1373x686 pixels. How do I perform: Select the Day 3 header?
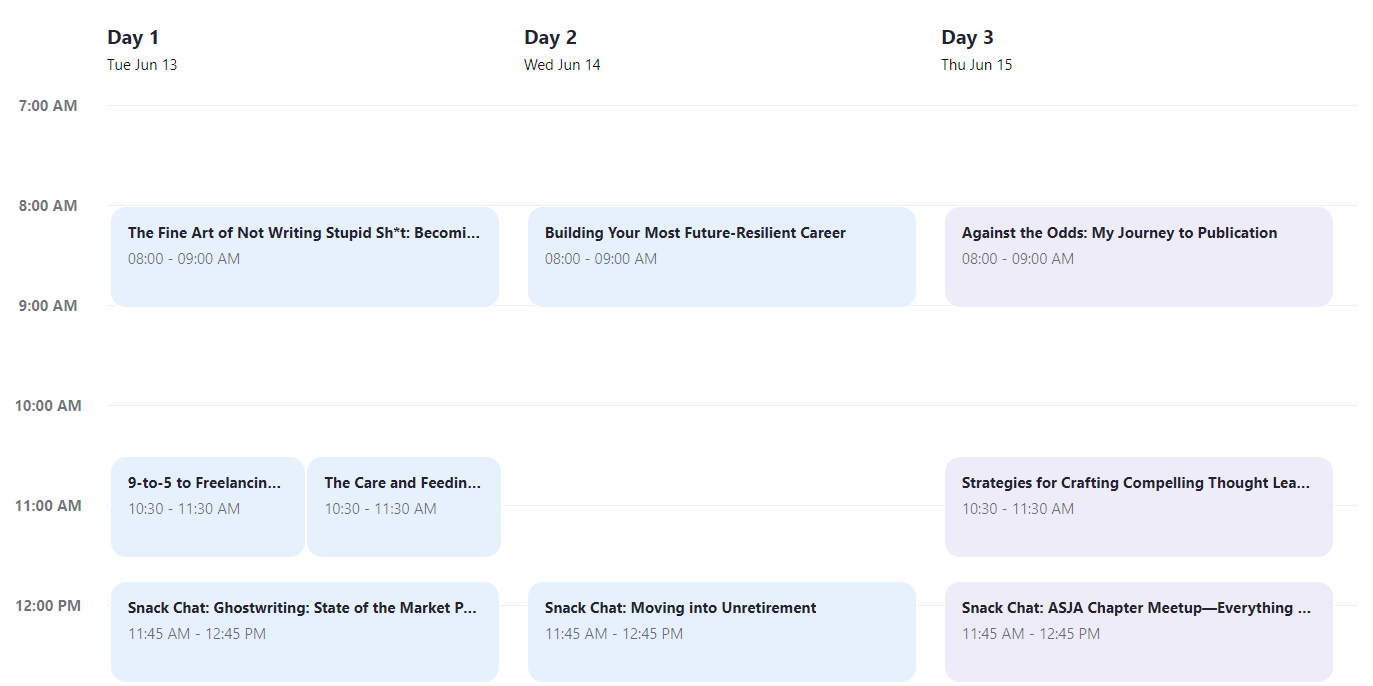click(968, 37)
